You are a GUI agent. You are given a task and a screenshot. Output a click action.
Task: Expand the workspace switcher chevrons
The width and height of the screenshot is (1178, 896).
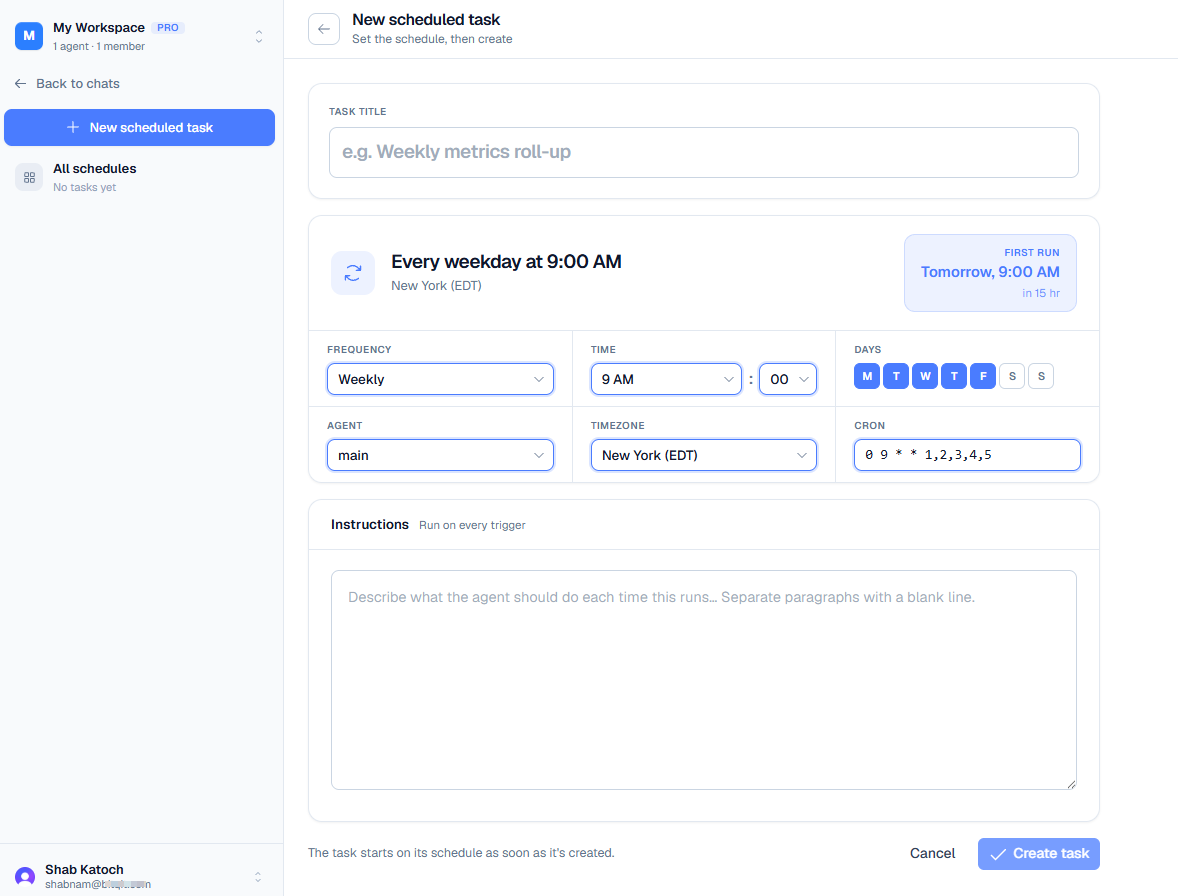[x=258, y=36]
